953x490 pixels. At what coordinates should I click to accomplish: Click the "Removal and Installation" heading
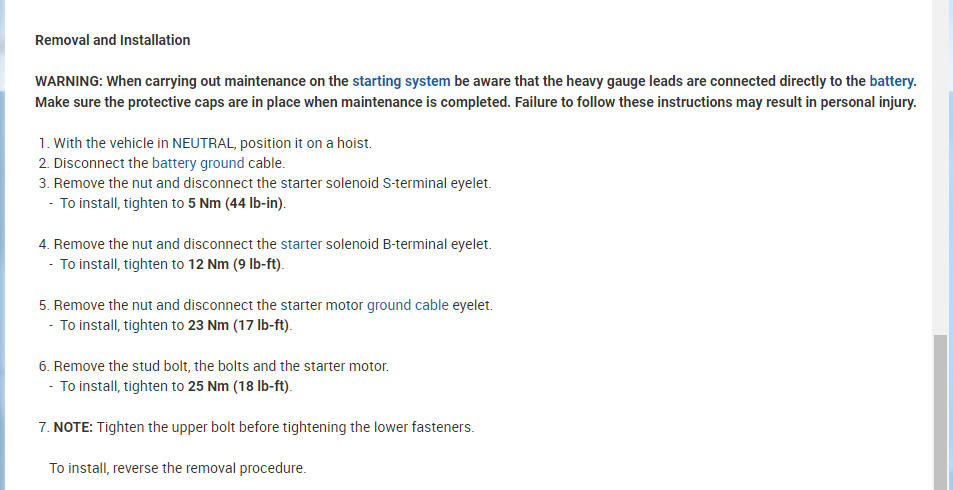(112, 40)
